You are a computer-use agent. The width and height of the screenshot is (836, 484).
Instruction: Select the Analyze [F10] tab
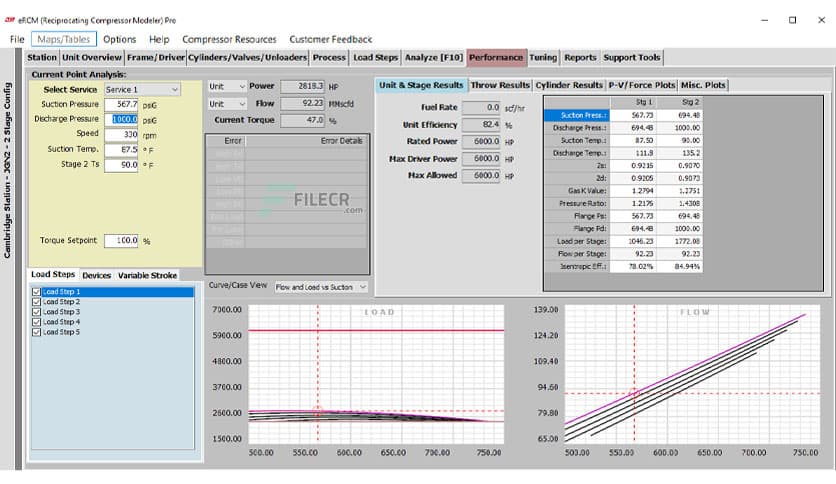click(x=433, y=58)
